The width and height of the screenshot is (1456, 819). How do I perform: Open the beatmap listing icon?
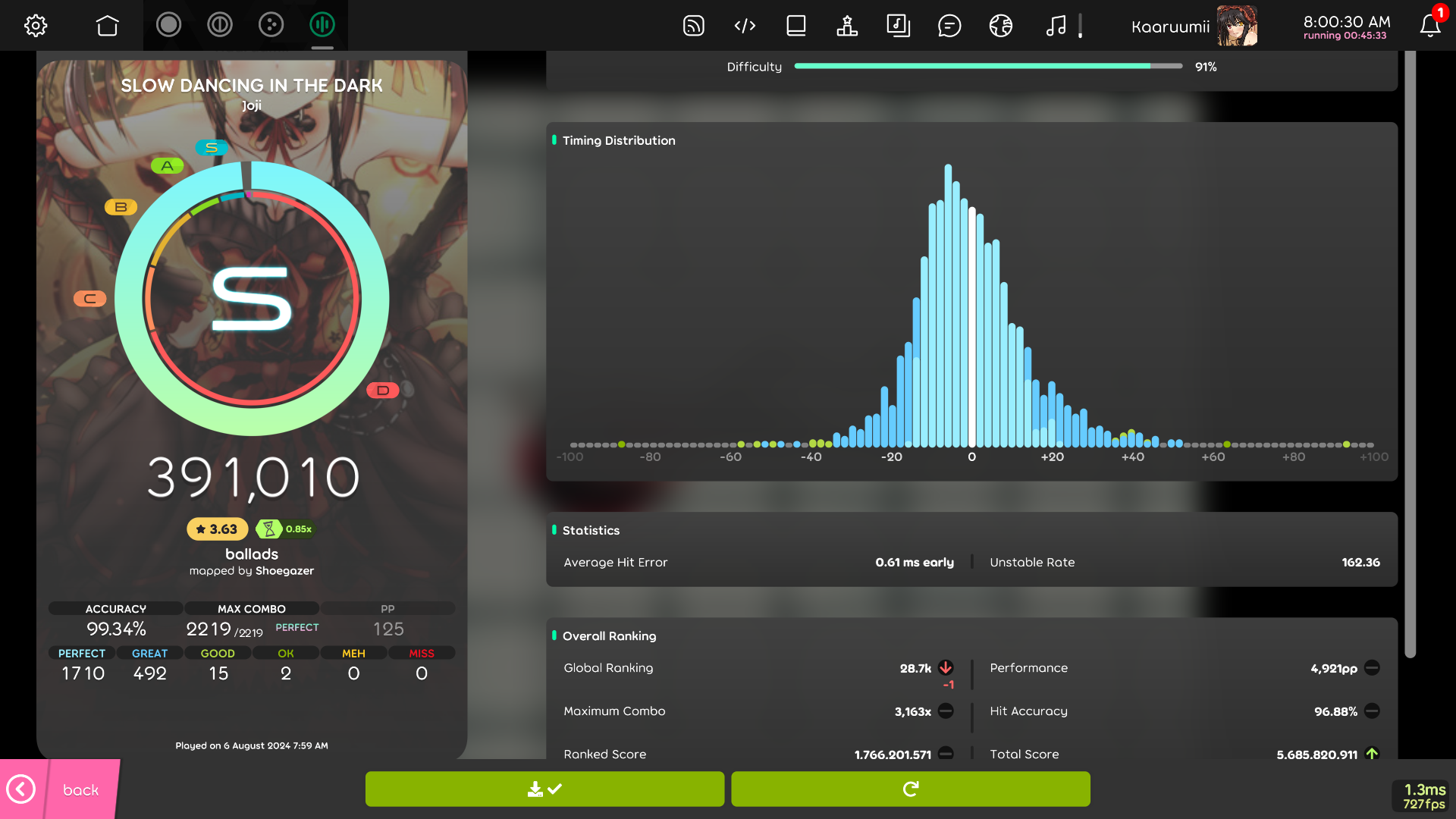898,26
